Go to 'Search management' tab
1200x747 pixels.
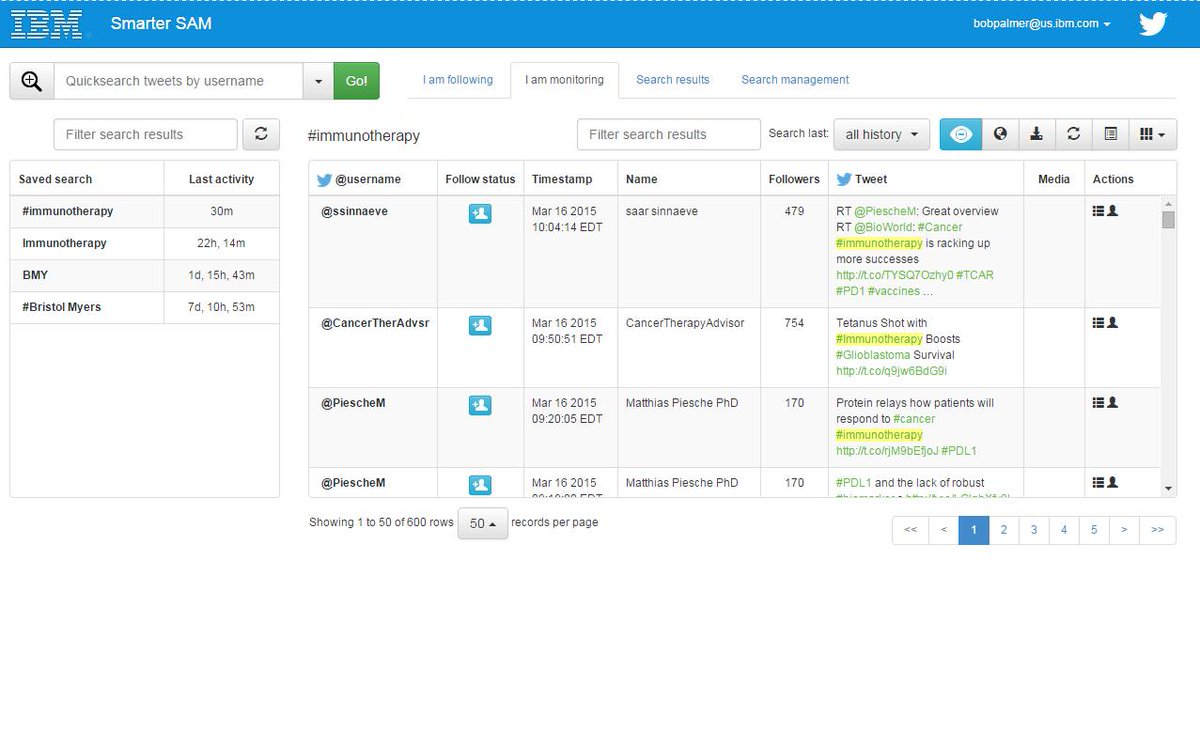point(795,80)
